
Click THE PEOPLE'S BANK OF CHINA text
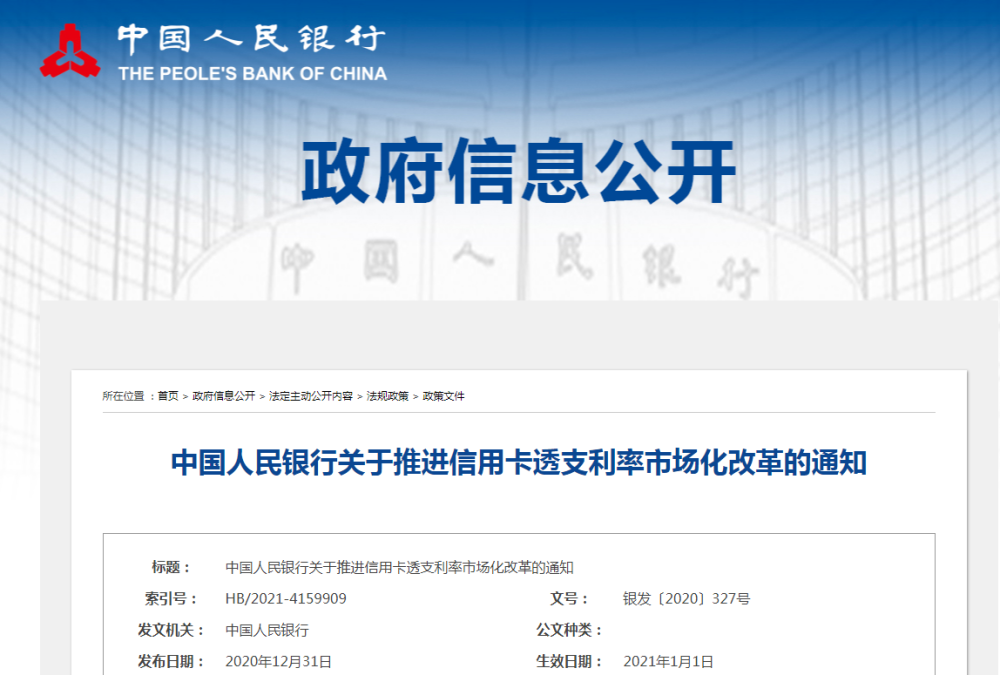[x=252, y=73]
